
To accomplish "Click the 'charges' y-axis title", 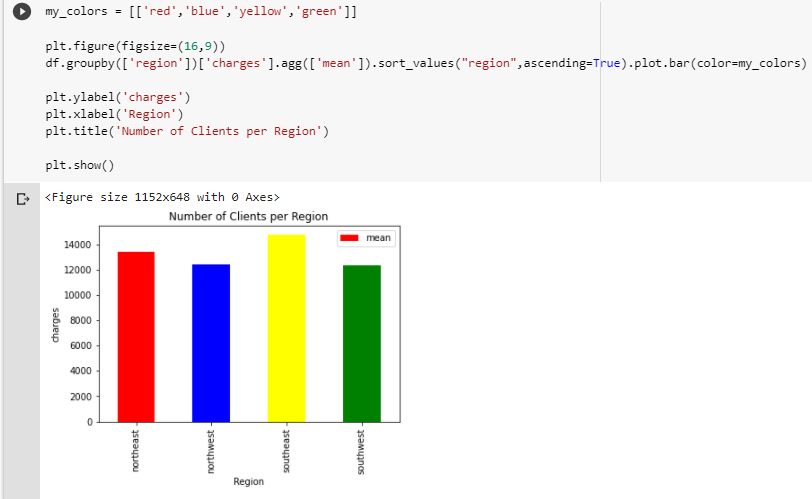I will tap(55, 325).
